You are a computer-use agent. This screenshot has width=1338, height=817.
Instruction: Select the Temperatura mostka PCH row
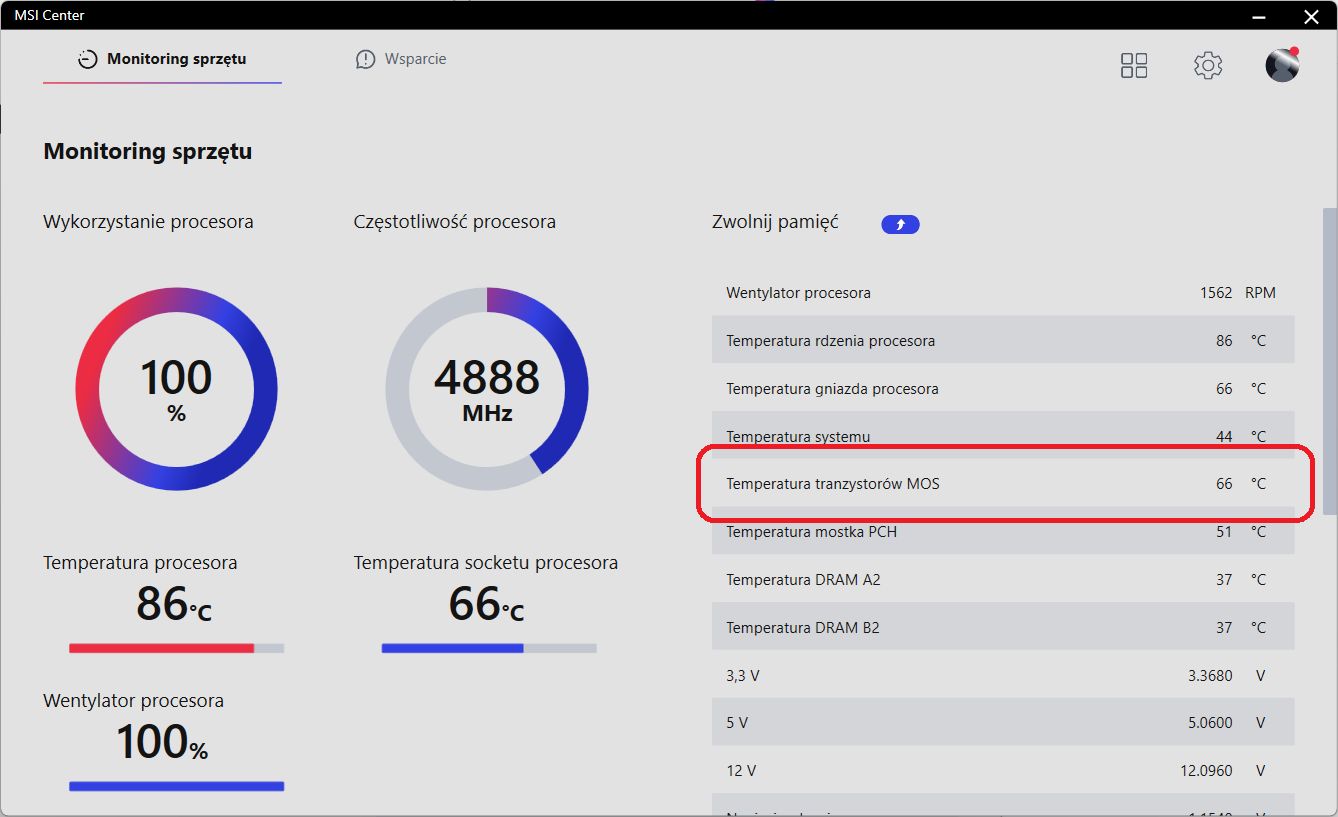pos(1003,532)
